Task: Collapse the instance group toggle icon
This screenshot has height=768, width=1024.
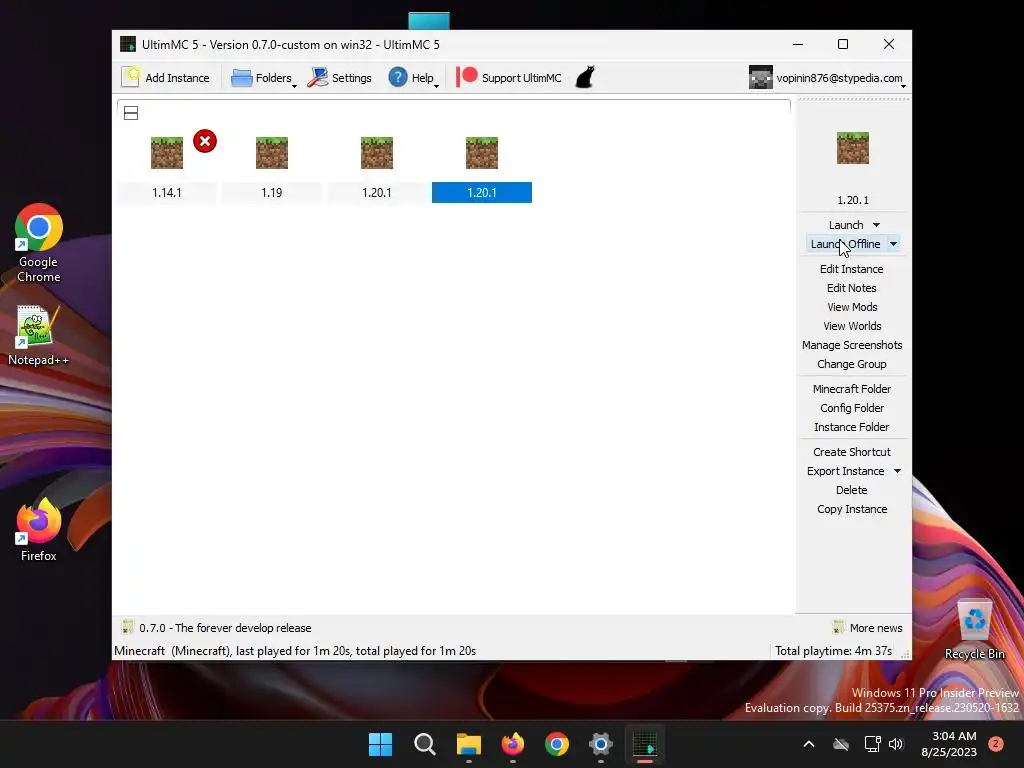Action: pos(131,113)
